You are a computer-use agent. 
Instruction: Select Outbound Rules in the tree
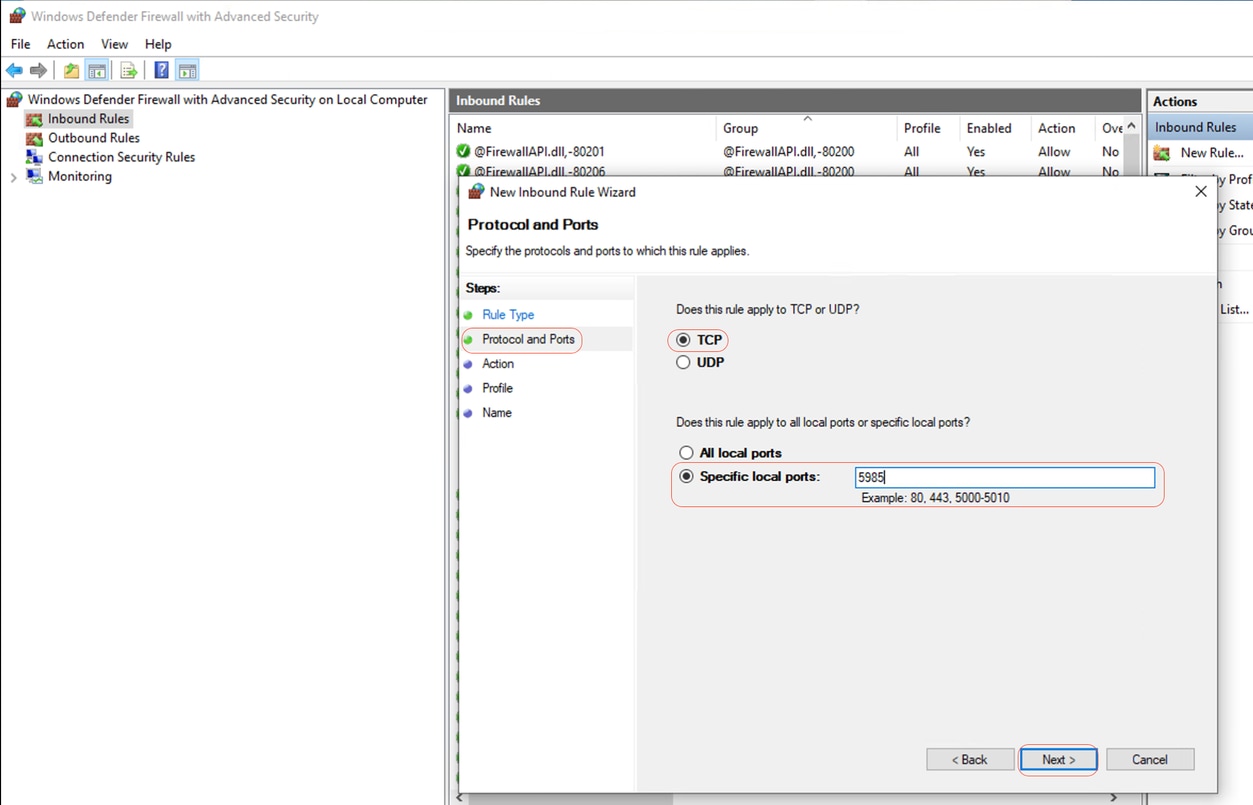point(94,138)
